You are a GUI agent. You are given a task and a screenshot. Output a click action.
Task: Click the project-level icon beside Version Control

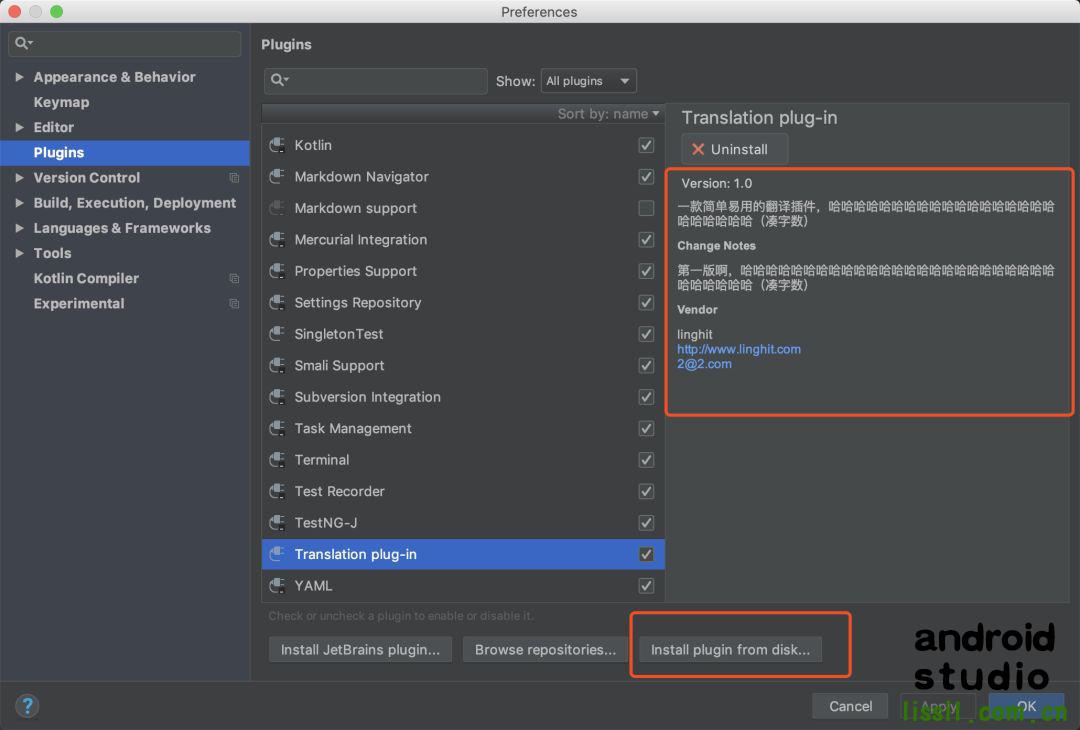pyautogui.click(x=234, y=178)
